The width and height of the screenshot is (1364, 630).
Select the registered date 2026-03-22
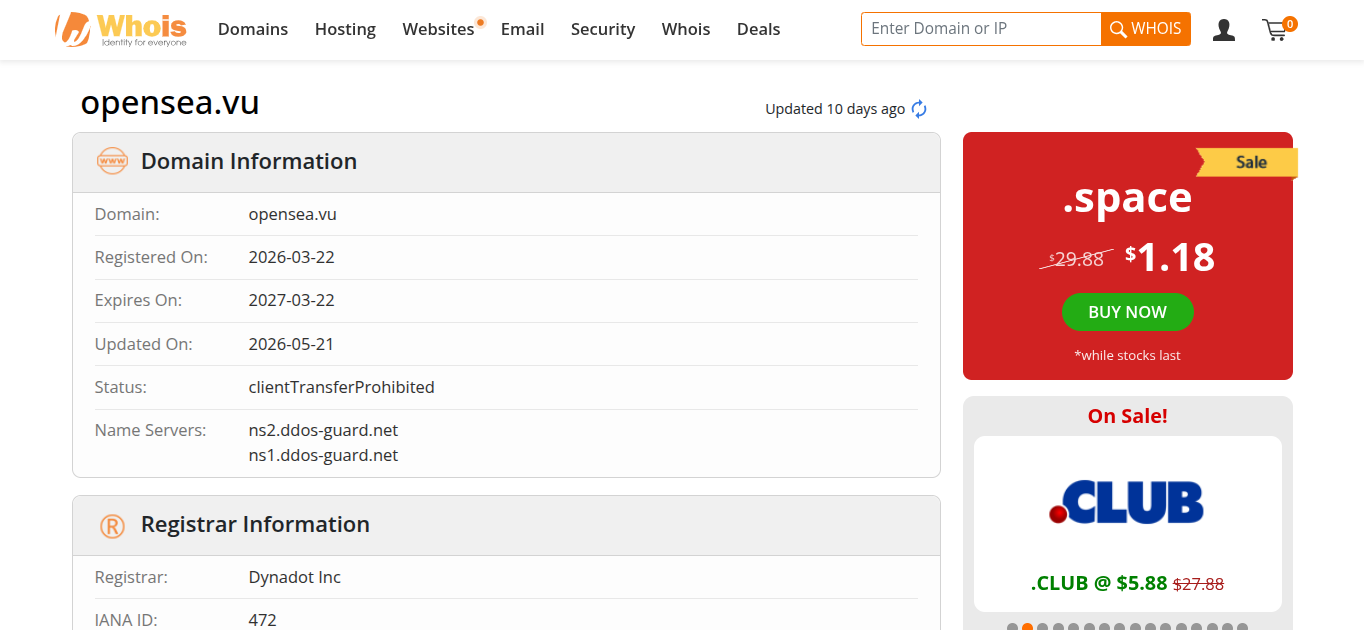click(292, 257)
